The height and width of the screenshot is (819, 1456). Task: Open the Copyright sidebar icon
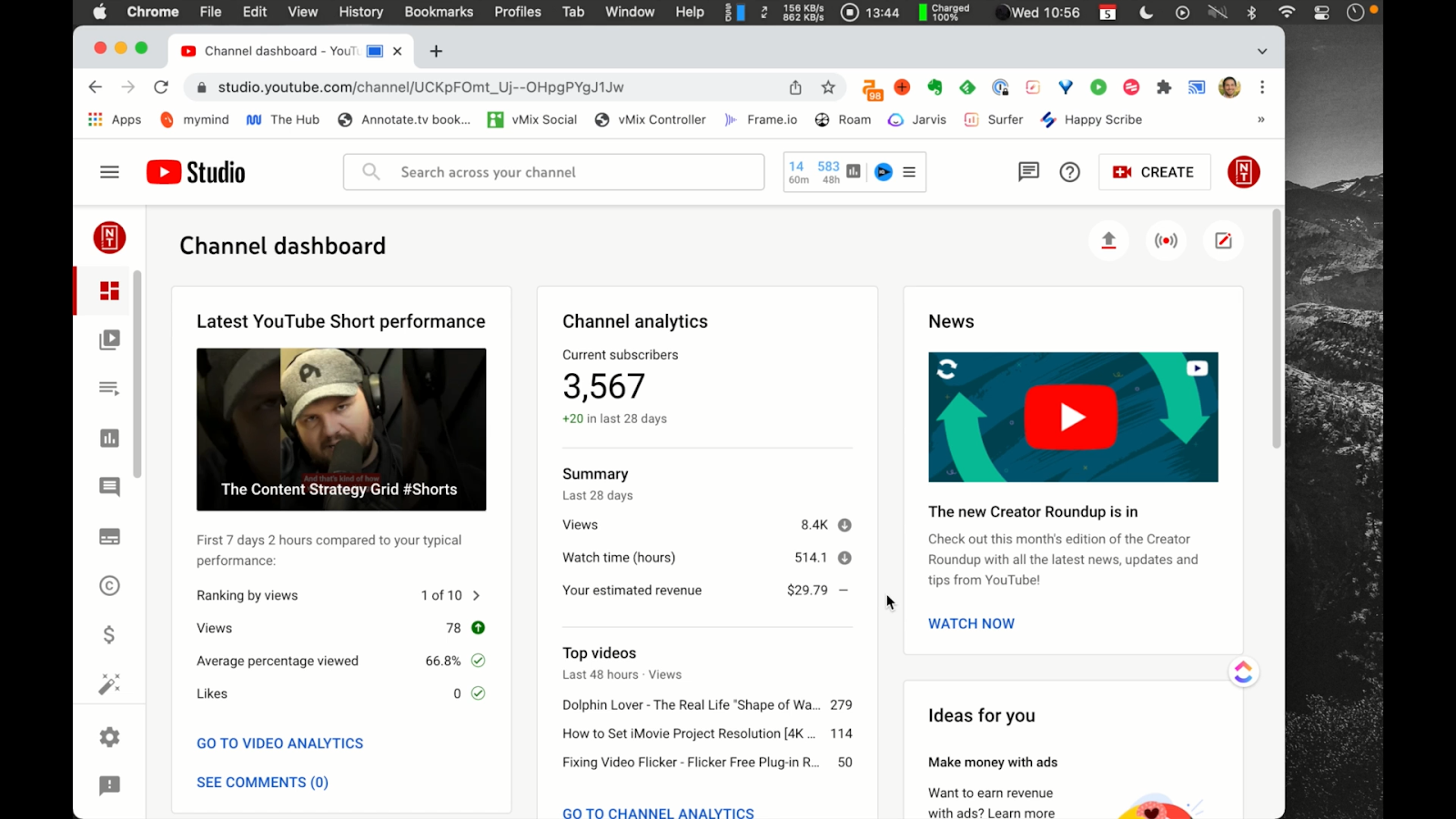109,585
